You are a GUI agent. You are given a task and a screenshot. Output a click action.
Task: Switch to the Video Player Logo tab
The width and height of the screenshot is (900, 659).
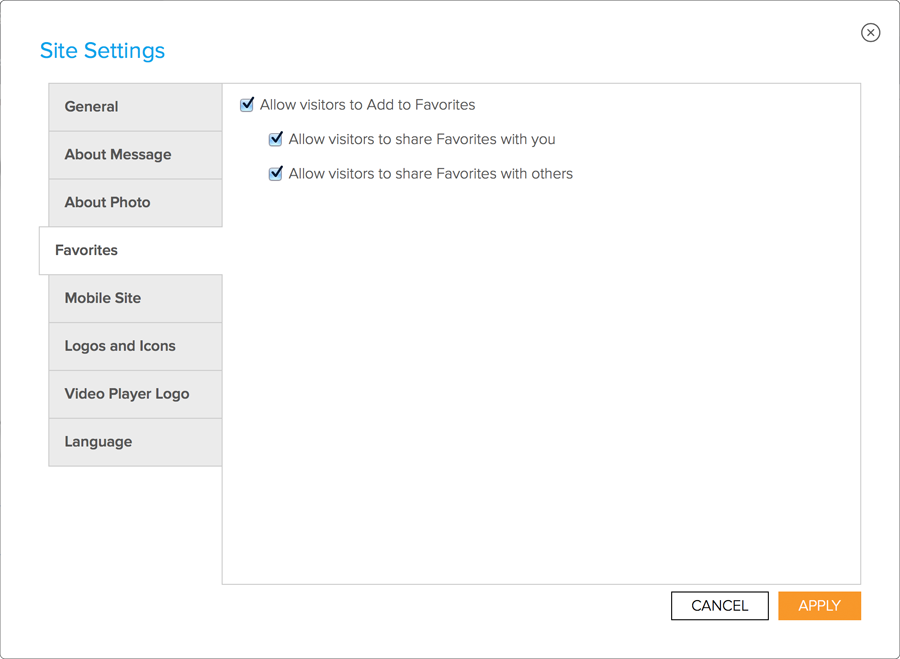click(135, 394)
